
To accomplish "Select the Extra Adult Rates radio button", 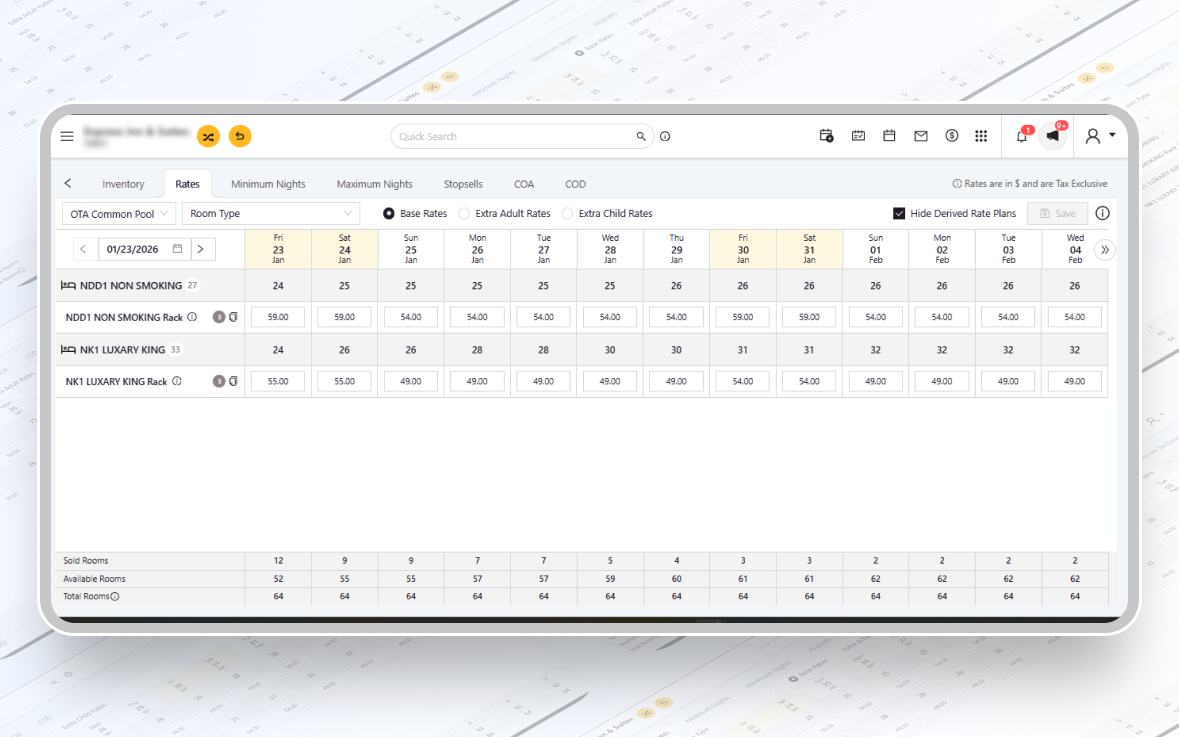I will 464,214.
